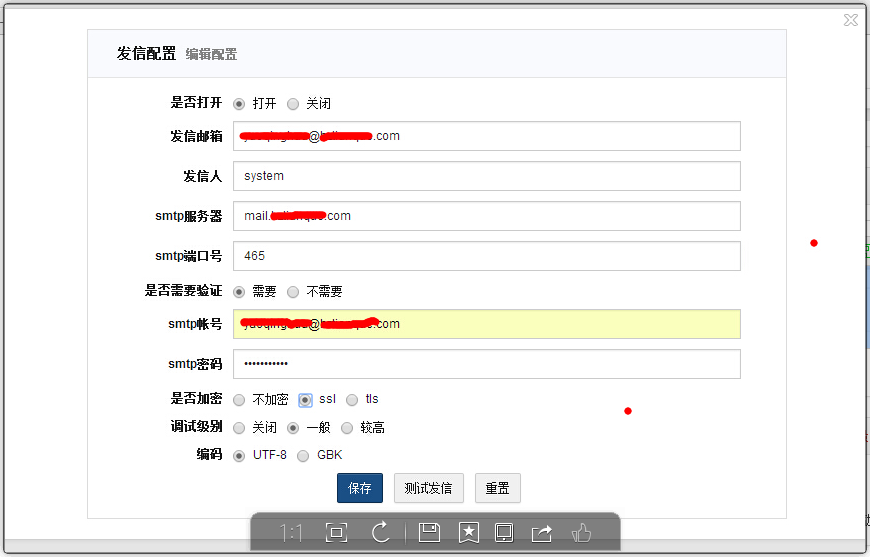Click the 编辑配置 subtitle text
The height and width of the screenshot is (557, 870).
click(x=211, y=54)
